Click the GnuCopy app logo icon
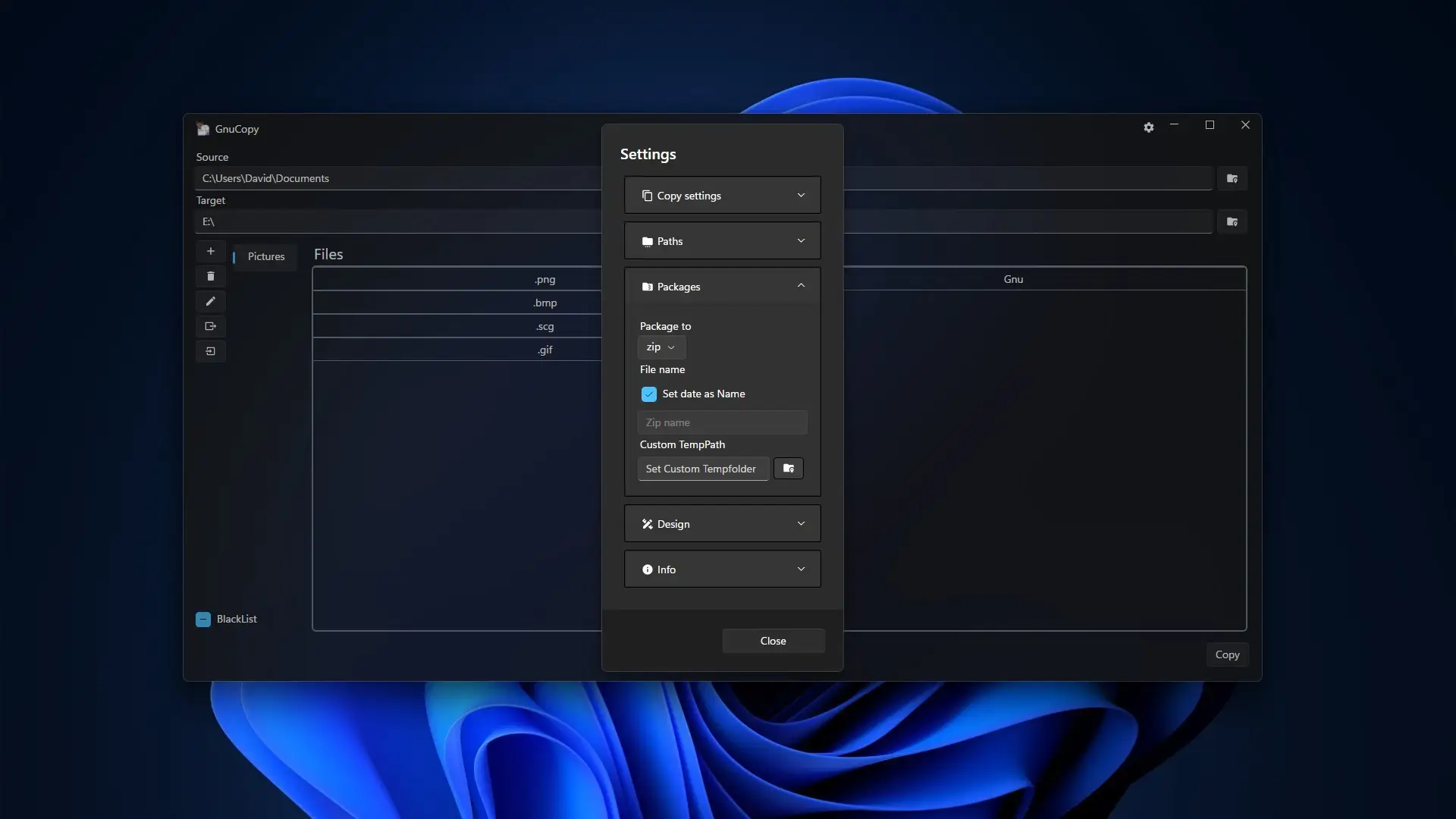1456x819 pixels. point(202,129)
